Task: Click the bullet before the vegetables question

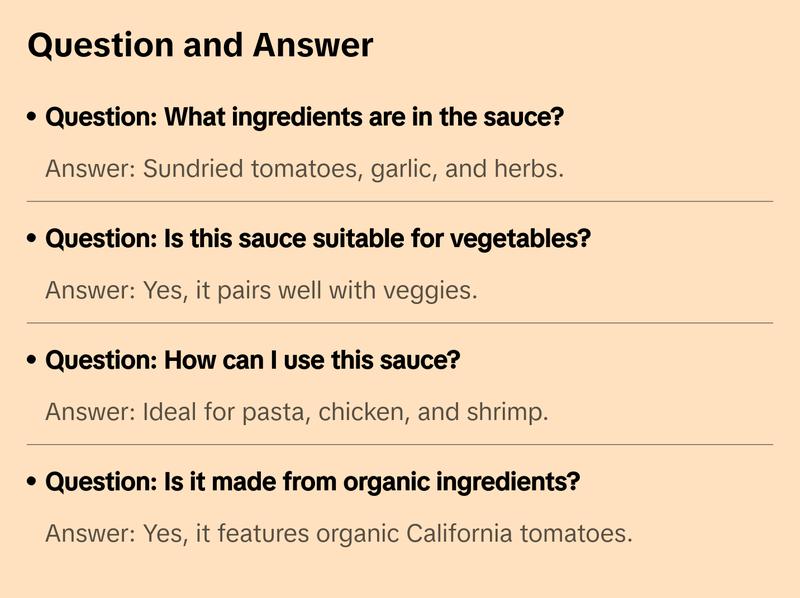Action: (32, 239)
